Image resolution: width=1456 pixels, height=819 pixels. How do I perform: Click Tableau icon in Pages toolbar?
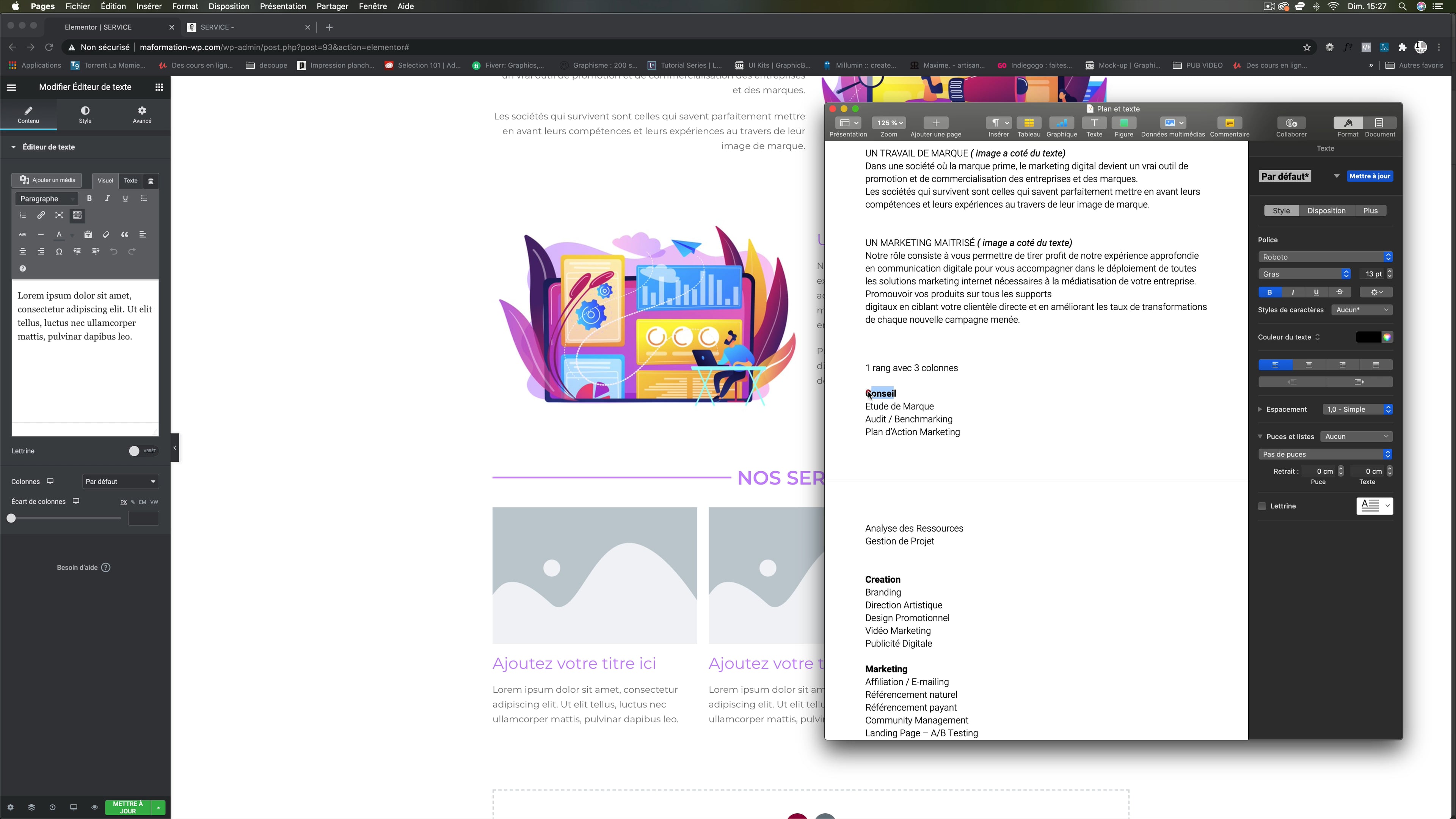tap(1028, 123)
